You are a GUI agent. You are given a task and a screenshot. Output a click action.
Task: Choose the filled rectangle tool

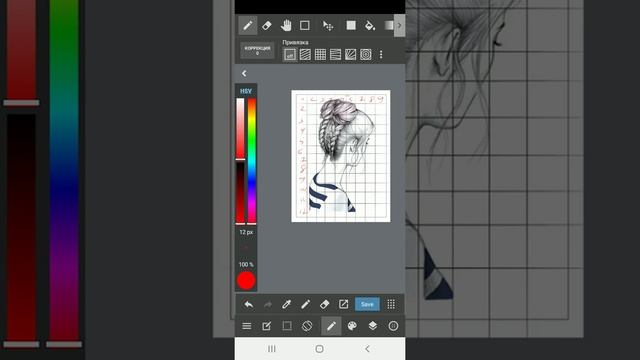(351, 25)
